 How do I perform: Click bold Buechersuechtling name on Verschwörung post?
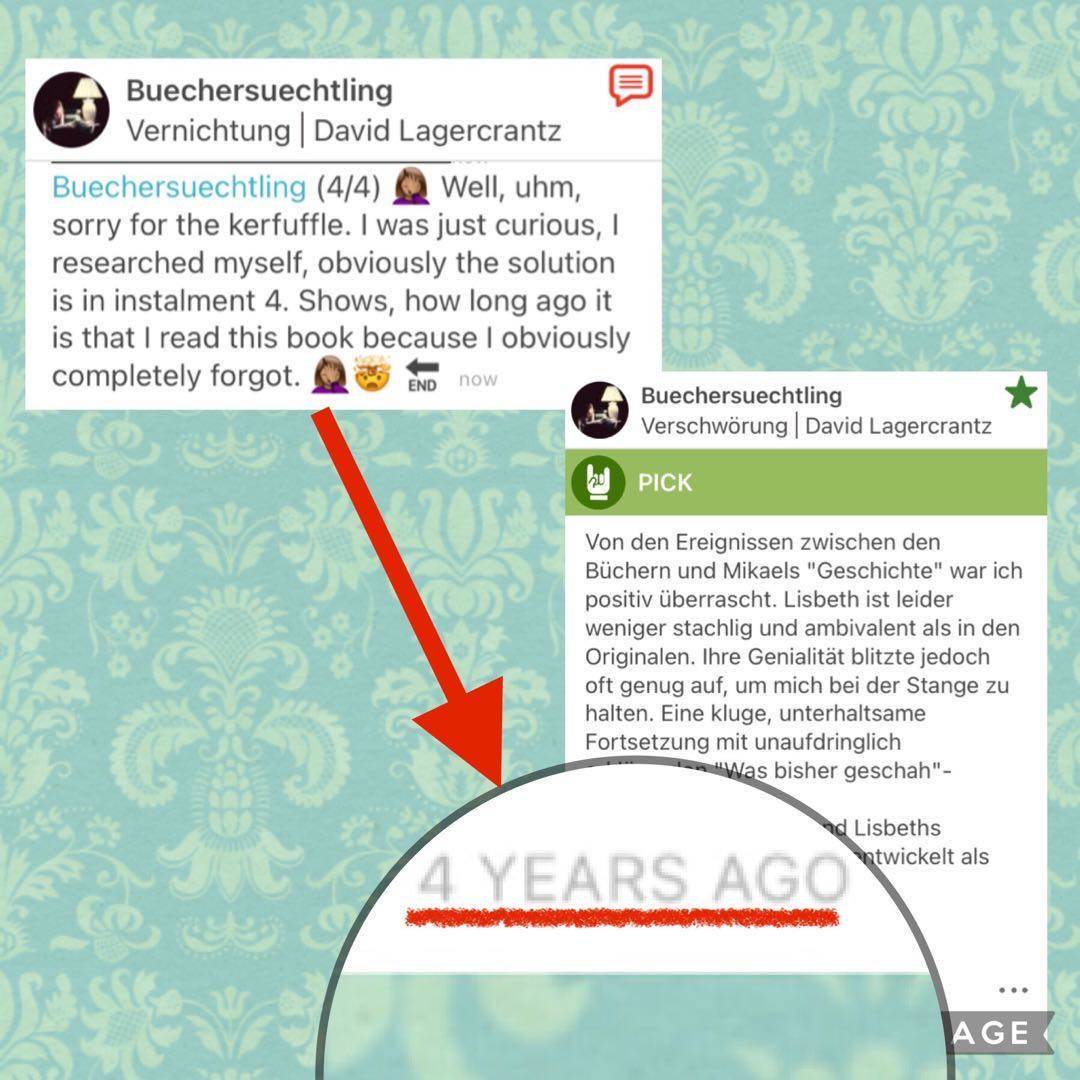741,395
